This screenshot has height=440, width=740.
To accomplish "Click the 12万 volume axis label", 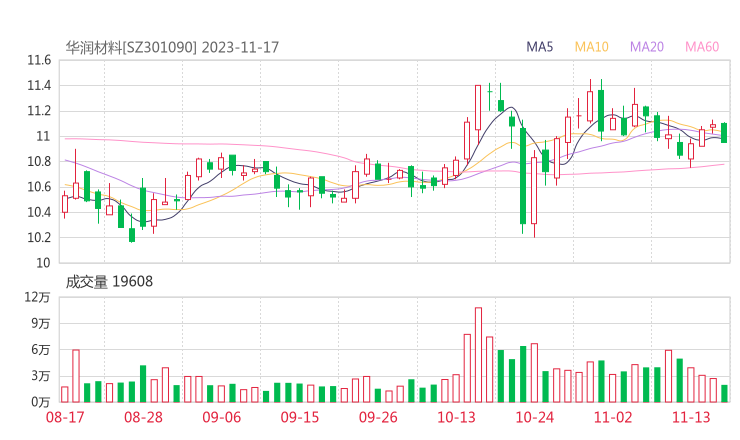I will [38, 297].
